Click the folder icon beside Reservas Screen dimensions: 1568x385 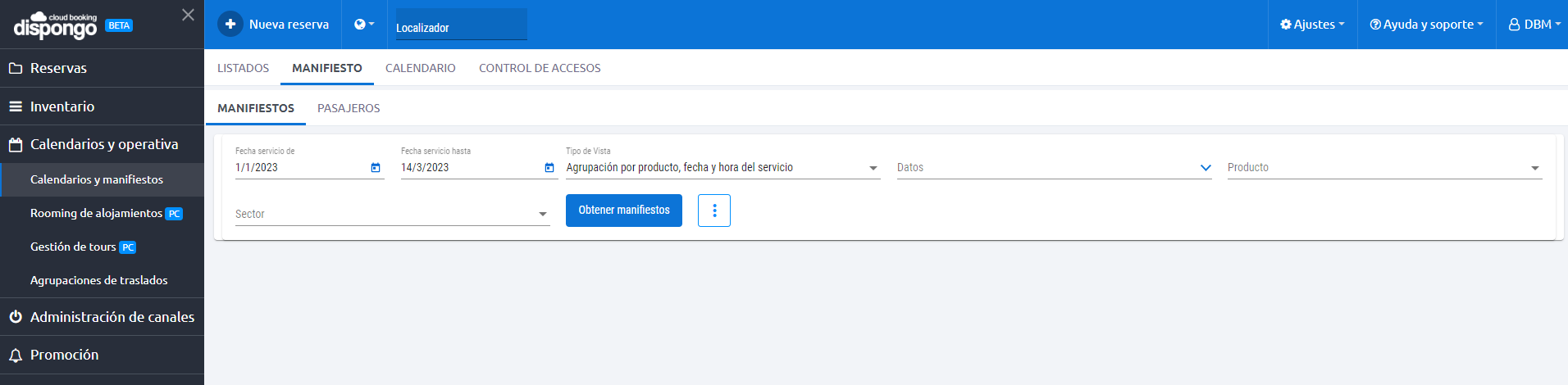16,68
